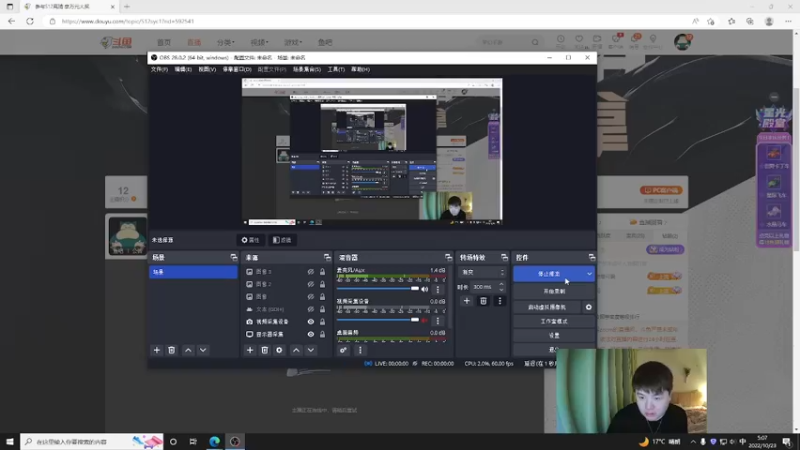Show hidden system tray icons chevron
Screen dimensions: 800x450
pos(693,442)
